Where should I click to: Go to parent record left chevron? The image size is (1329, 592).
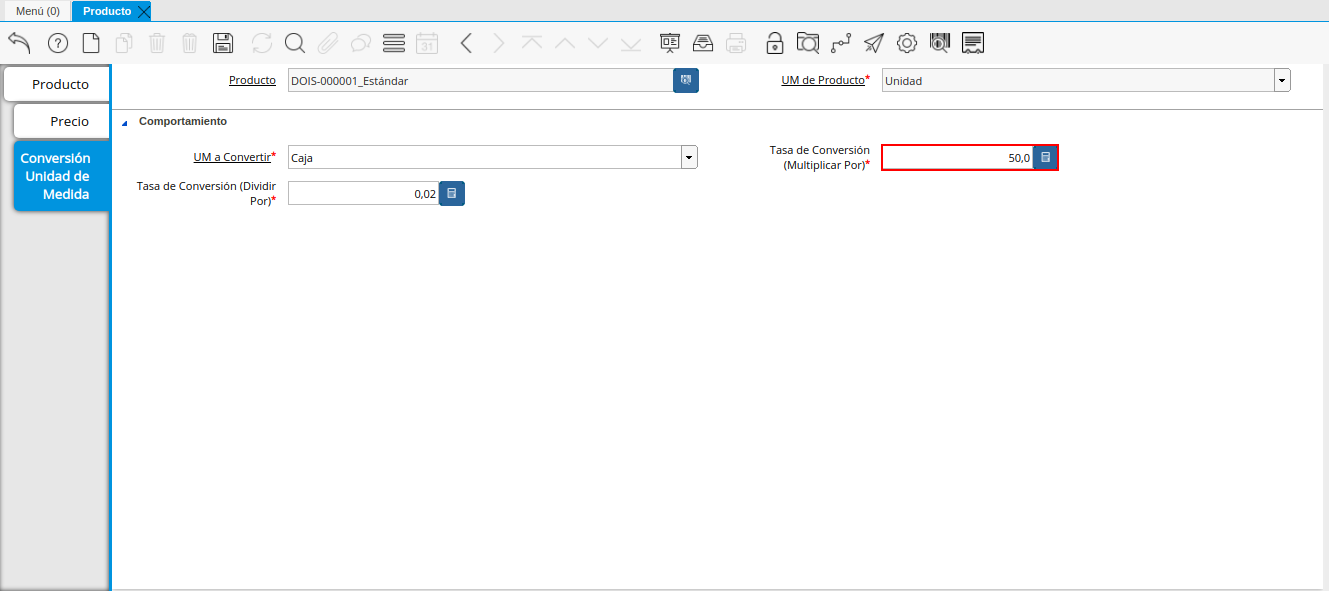(x=466, y=43)
